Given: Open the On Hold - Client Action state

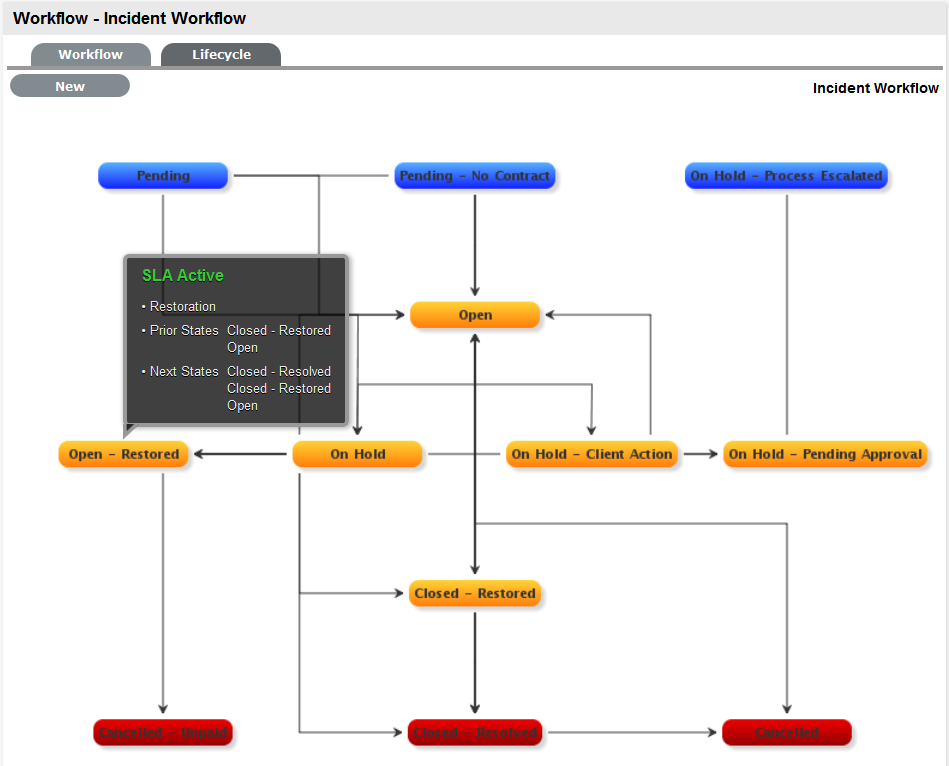Looking at the screenshot, I should coord(592,454).
